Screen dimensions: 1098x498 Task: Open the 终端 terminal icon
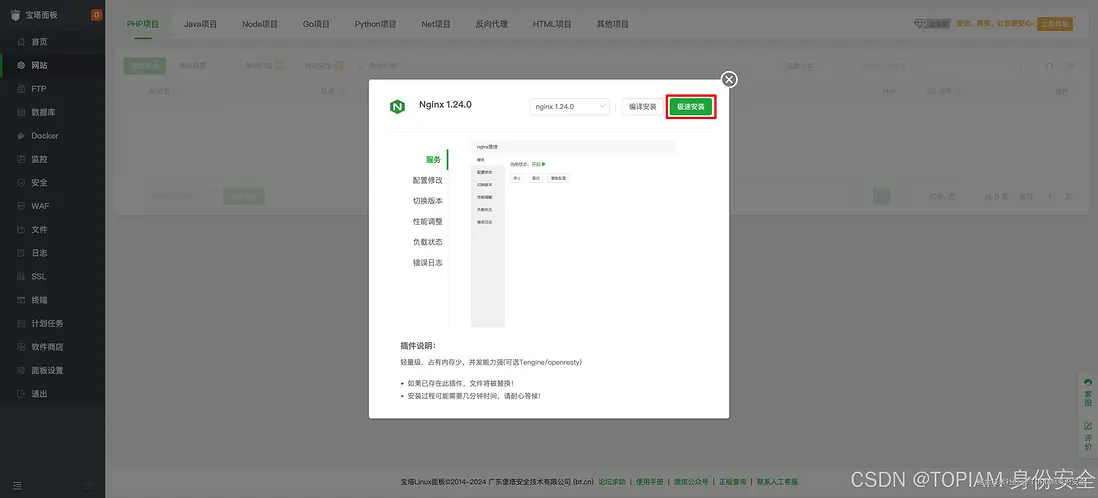(x=20, y=300)
